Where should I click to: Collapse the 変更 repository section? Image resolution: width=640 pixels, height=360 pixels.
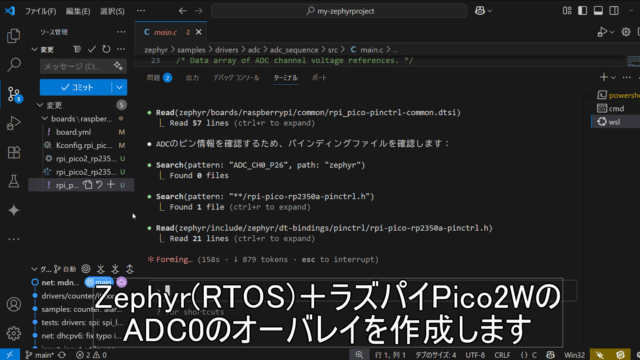coord(34,49)
